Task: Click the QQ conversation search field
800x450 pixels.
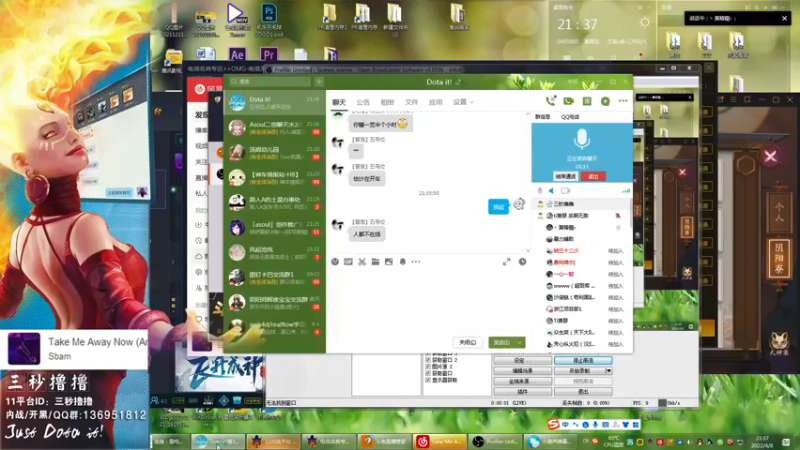Action: [x=269, y=82]
